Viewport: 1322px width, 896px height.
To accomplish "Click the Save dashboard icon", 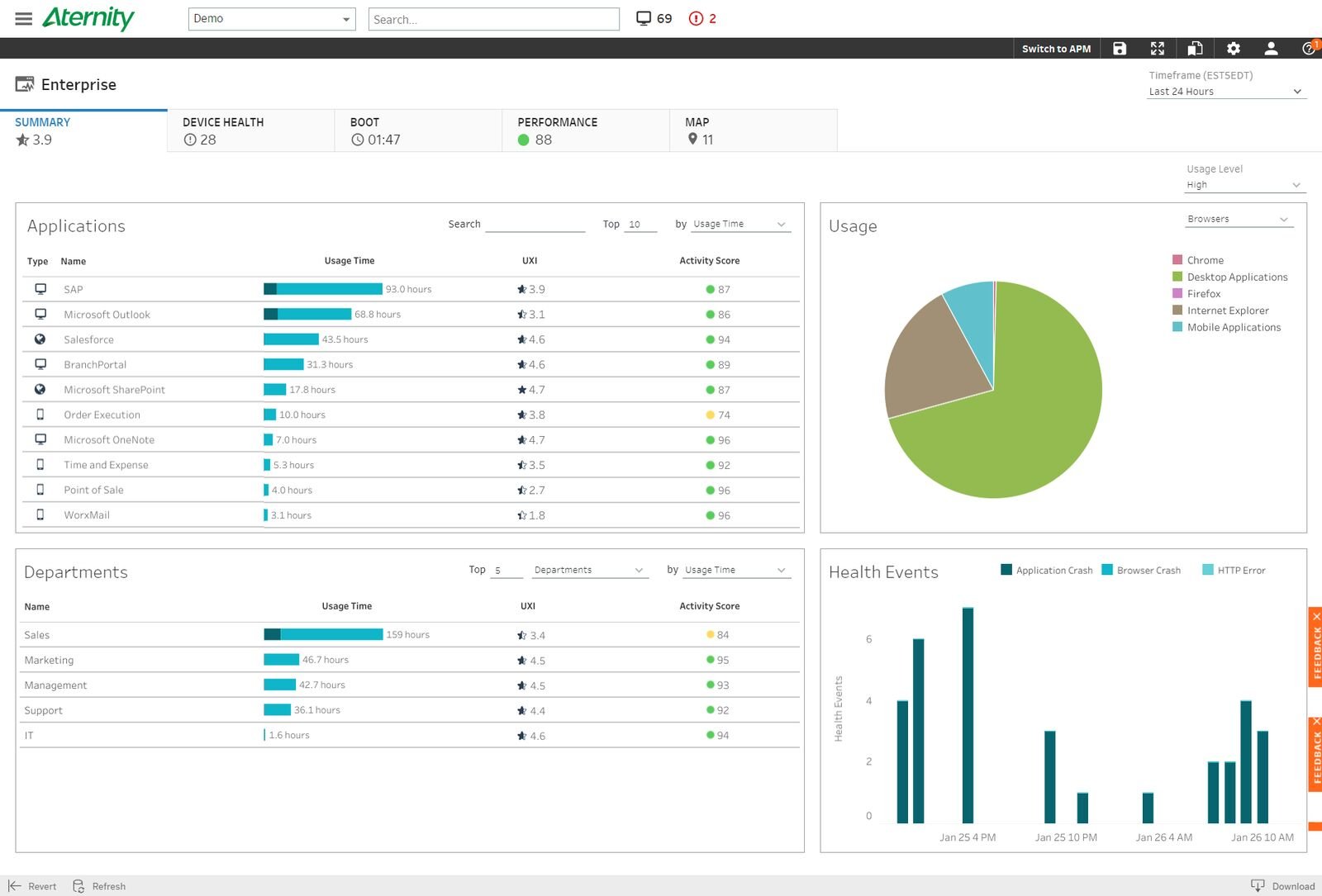I will click(x=1120, y=49).
